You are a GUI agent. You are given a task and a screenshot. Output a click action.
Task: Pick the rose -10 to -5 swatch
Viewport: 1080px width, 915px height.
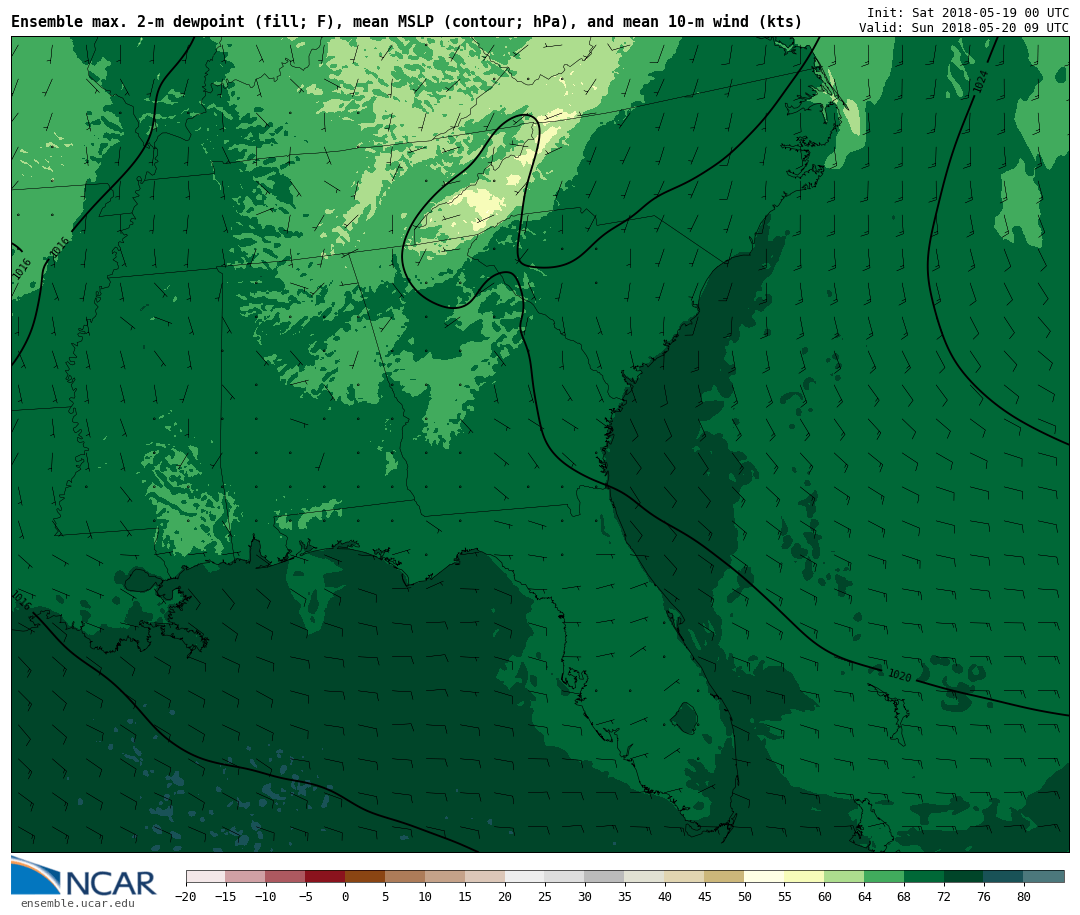(286, 877)
